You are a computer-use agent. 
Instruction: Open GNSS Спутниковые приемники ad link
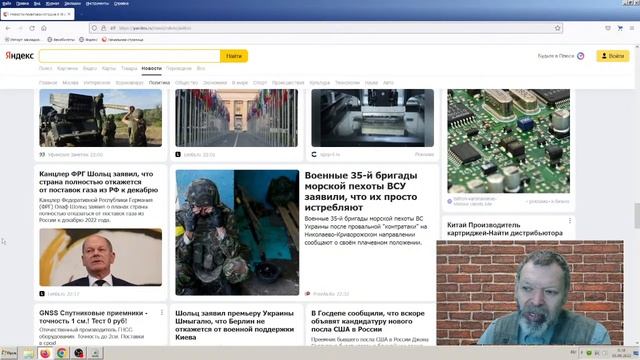pyautogui.click(x=93, y=317)
